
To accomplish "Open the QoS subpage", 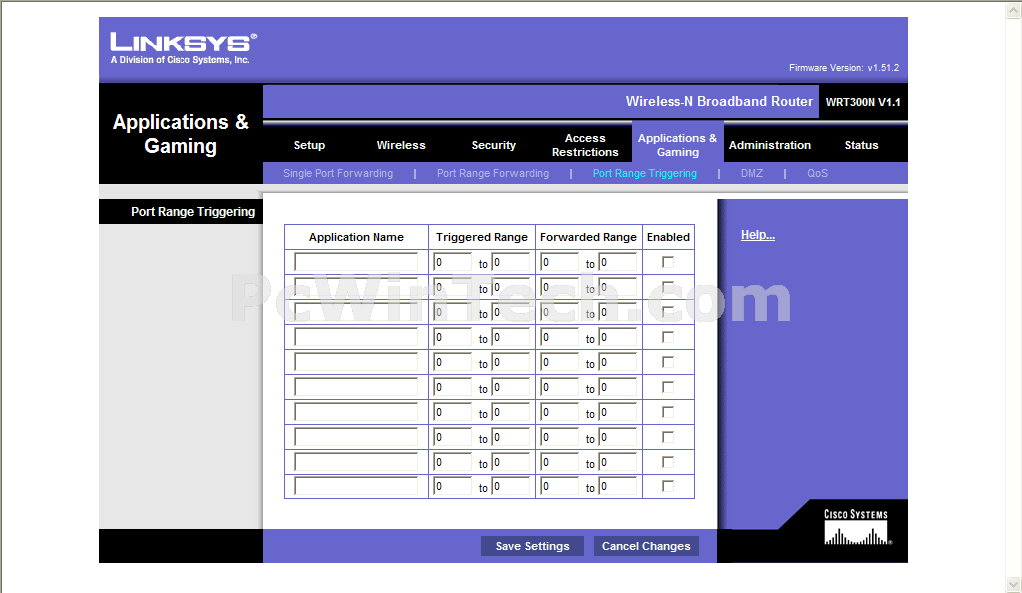I will point(818,173).
